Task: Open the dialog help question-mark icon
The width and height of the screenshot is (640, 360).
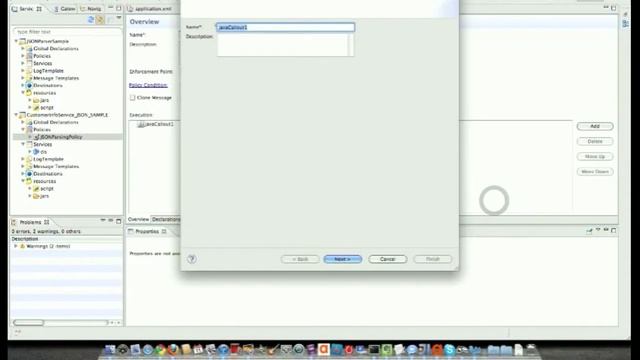Action: (x=192, y=259)
